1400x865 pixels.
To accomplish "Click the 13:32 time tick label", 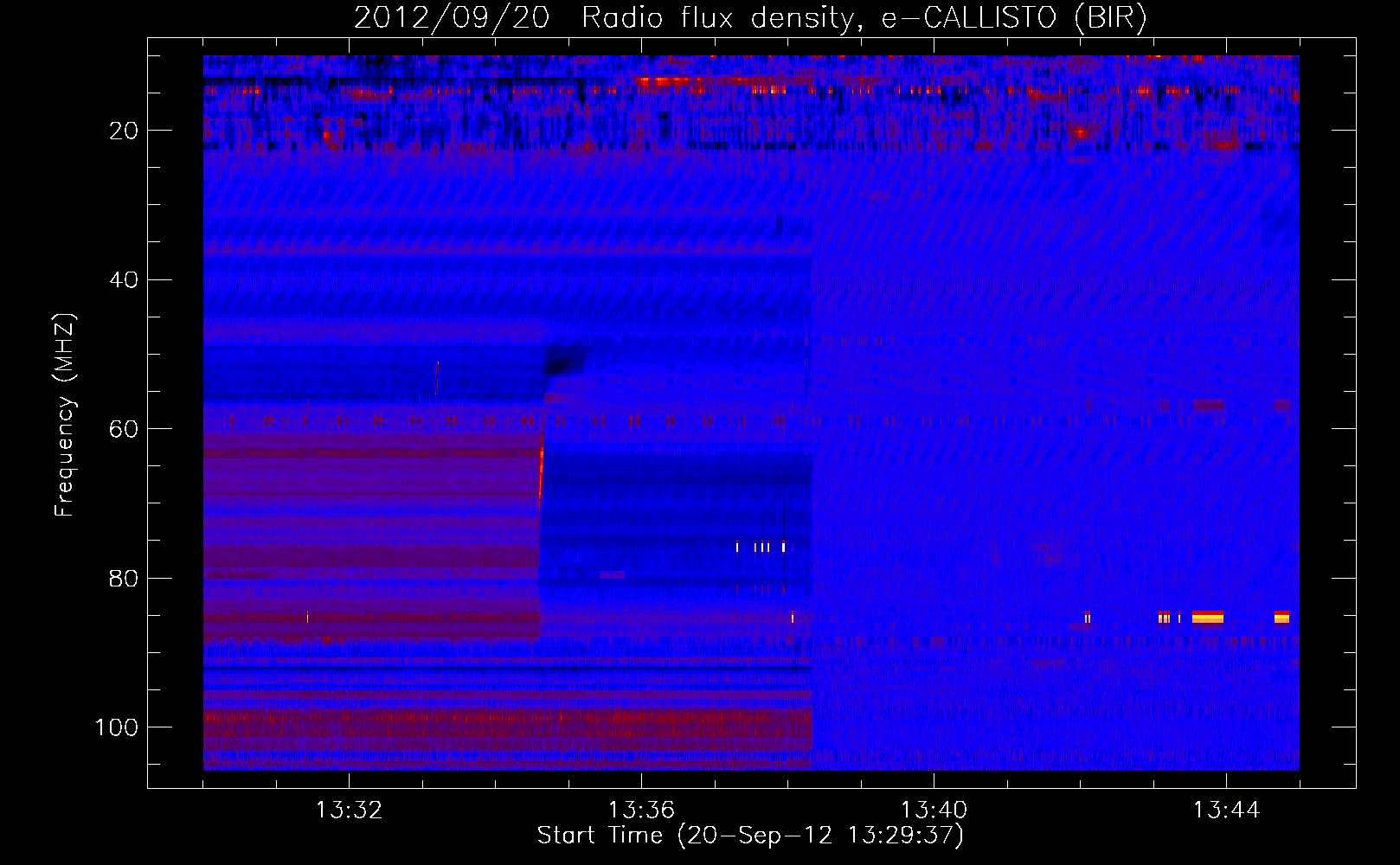I will [349, 811].
